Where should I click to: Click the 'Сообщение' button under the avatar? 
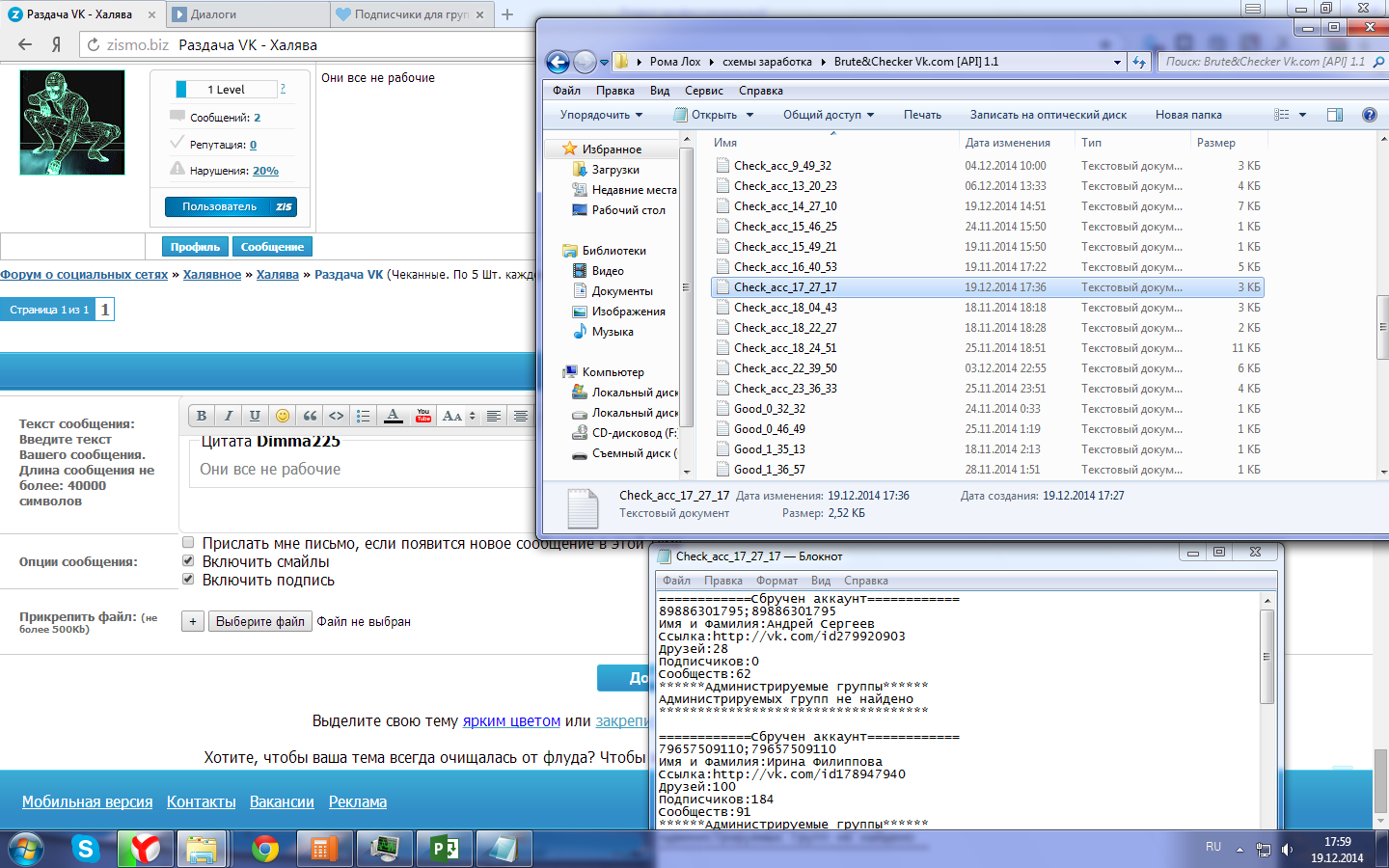tap(272, 247)
